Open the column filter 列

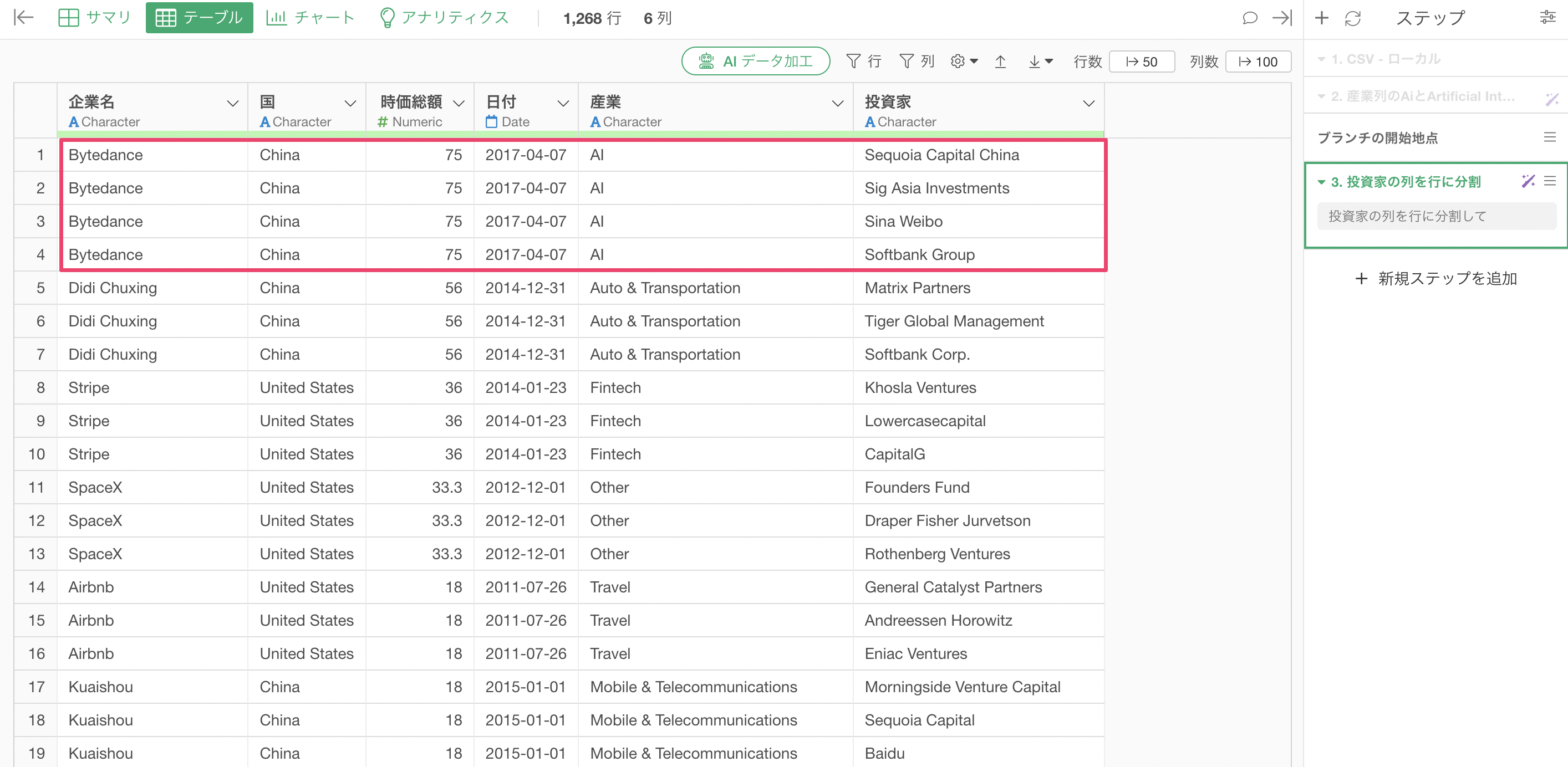[x=917, y=62]
